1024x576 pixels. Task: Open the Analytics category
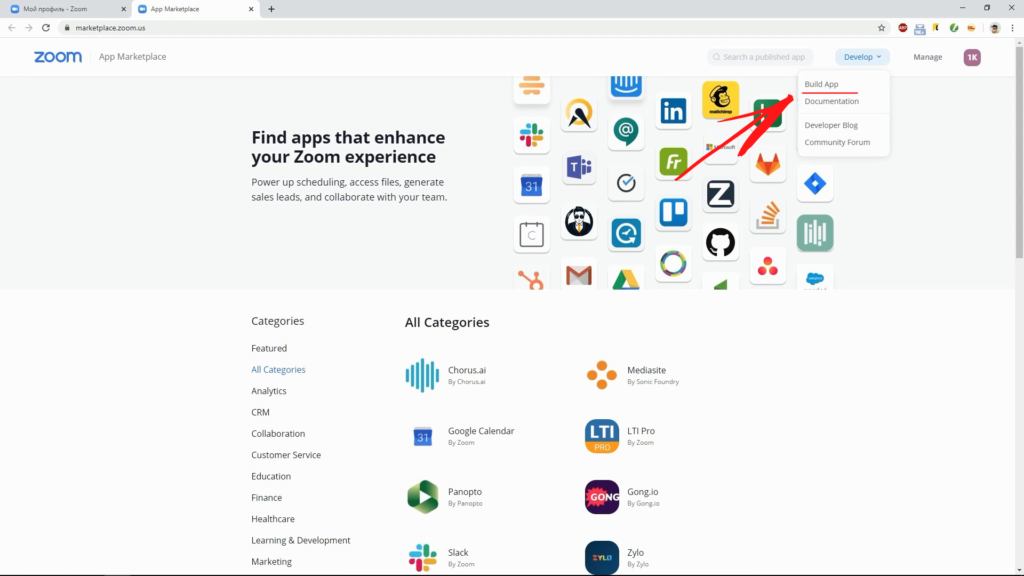pos(269,391)
